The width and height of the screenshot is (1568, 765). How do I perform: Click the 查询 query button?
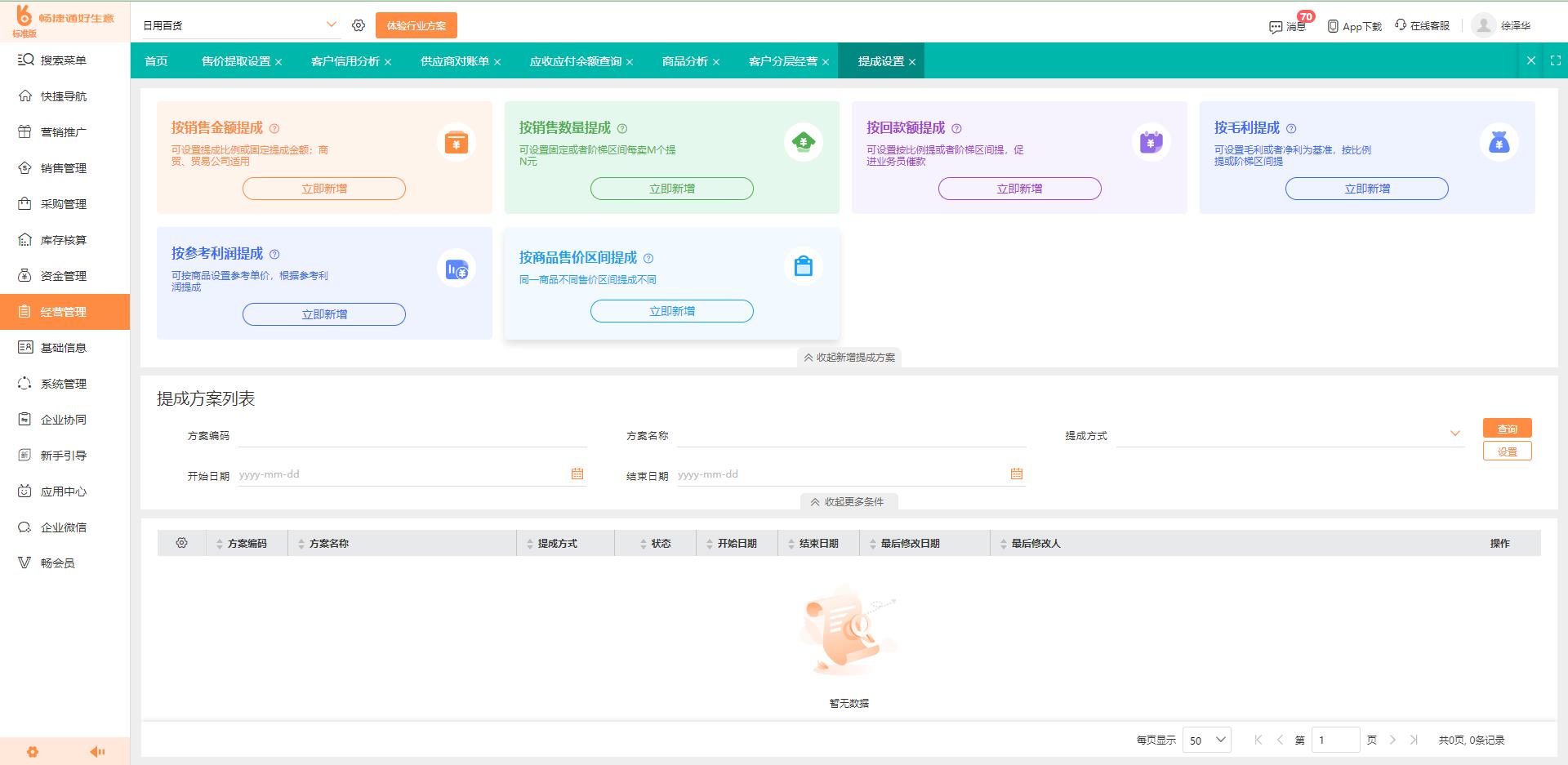1508,427
